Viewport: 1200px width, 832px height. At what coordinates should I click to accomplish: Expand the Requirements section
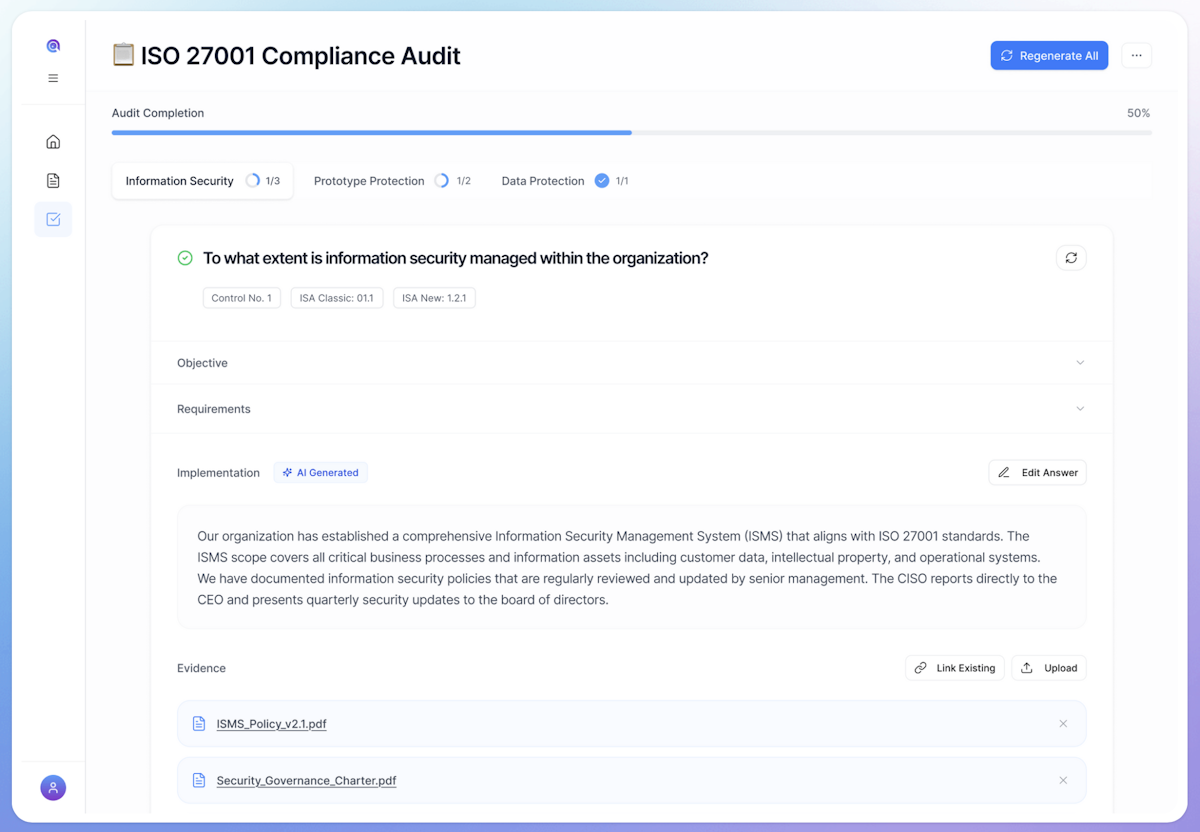coord(631,409)
